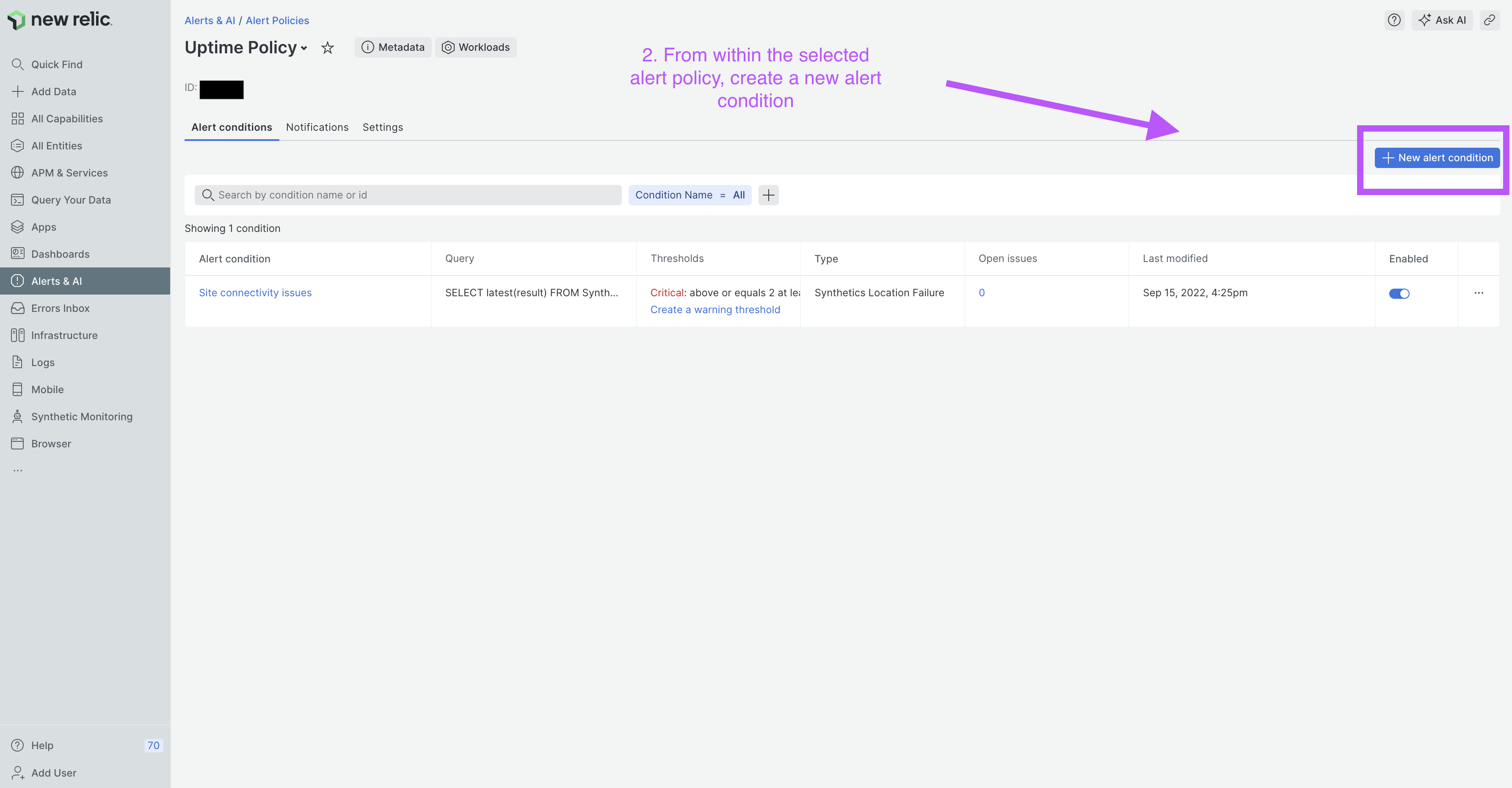Click Last modified column header
Screen dimensions: 1512x788
(x=1175, y=259)
